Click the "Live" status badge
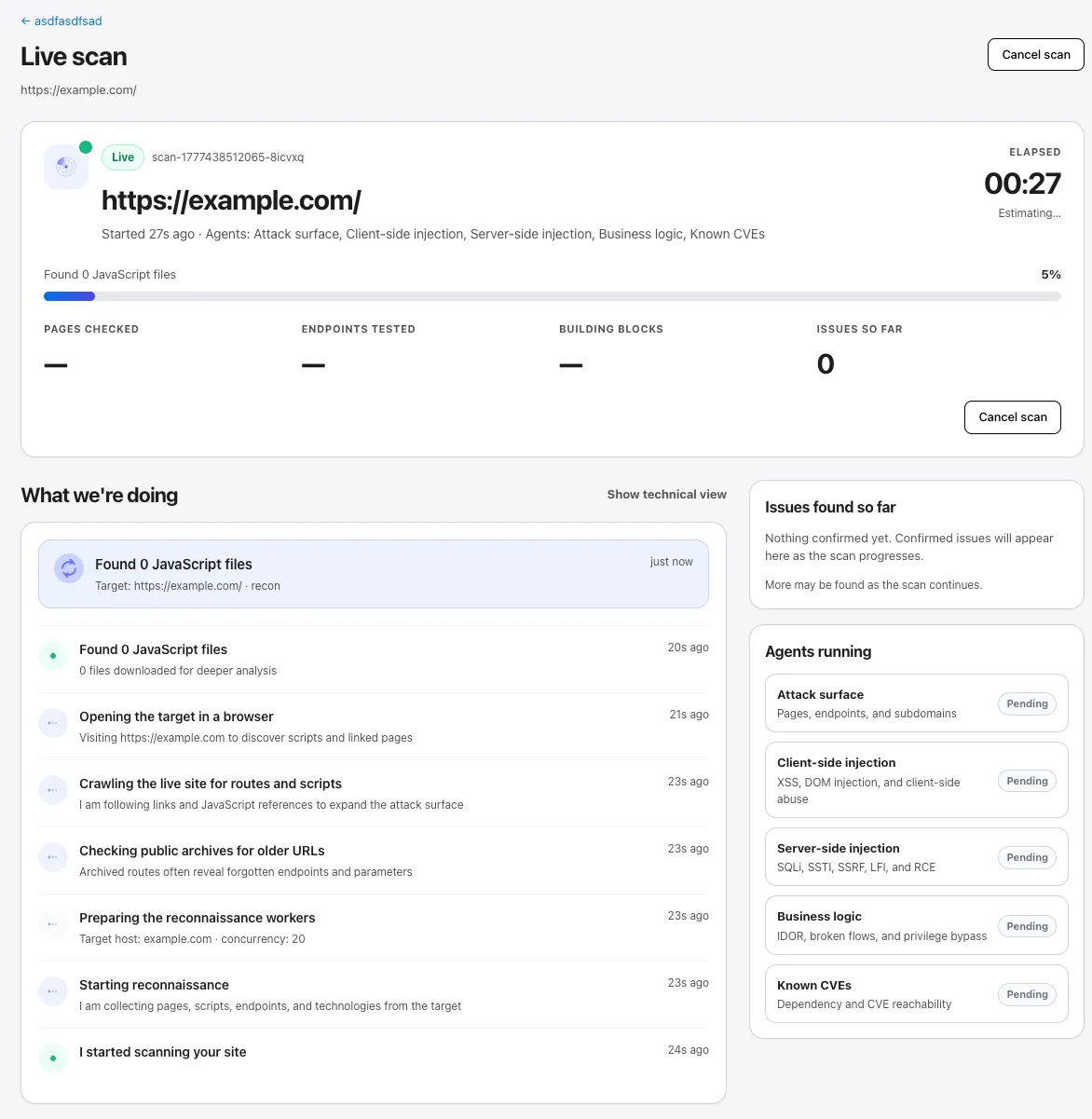This screenshot has height=1119, width=1092. (122, 157)
